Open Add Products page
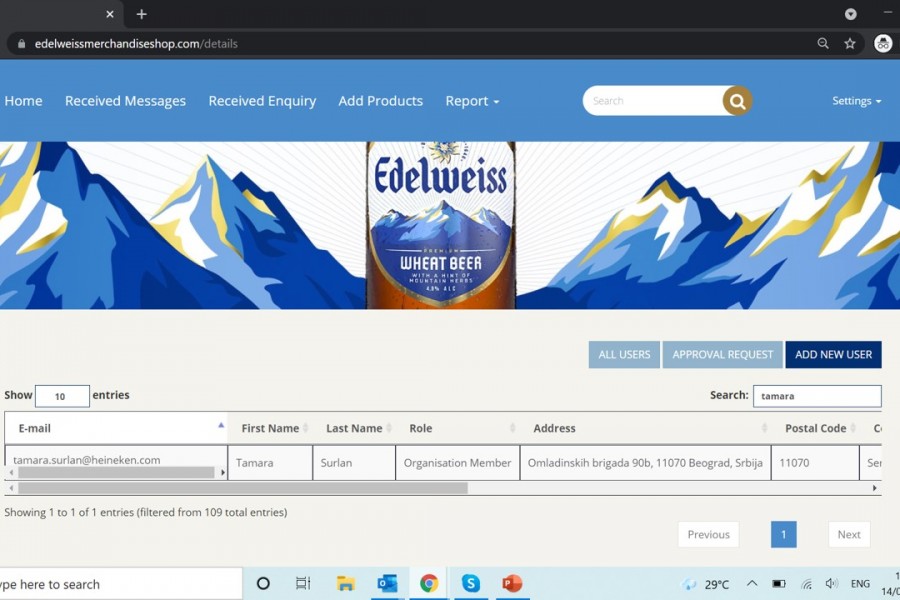The width and height of the screenshot is (900, 600). point(381,101)
